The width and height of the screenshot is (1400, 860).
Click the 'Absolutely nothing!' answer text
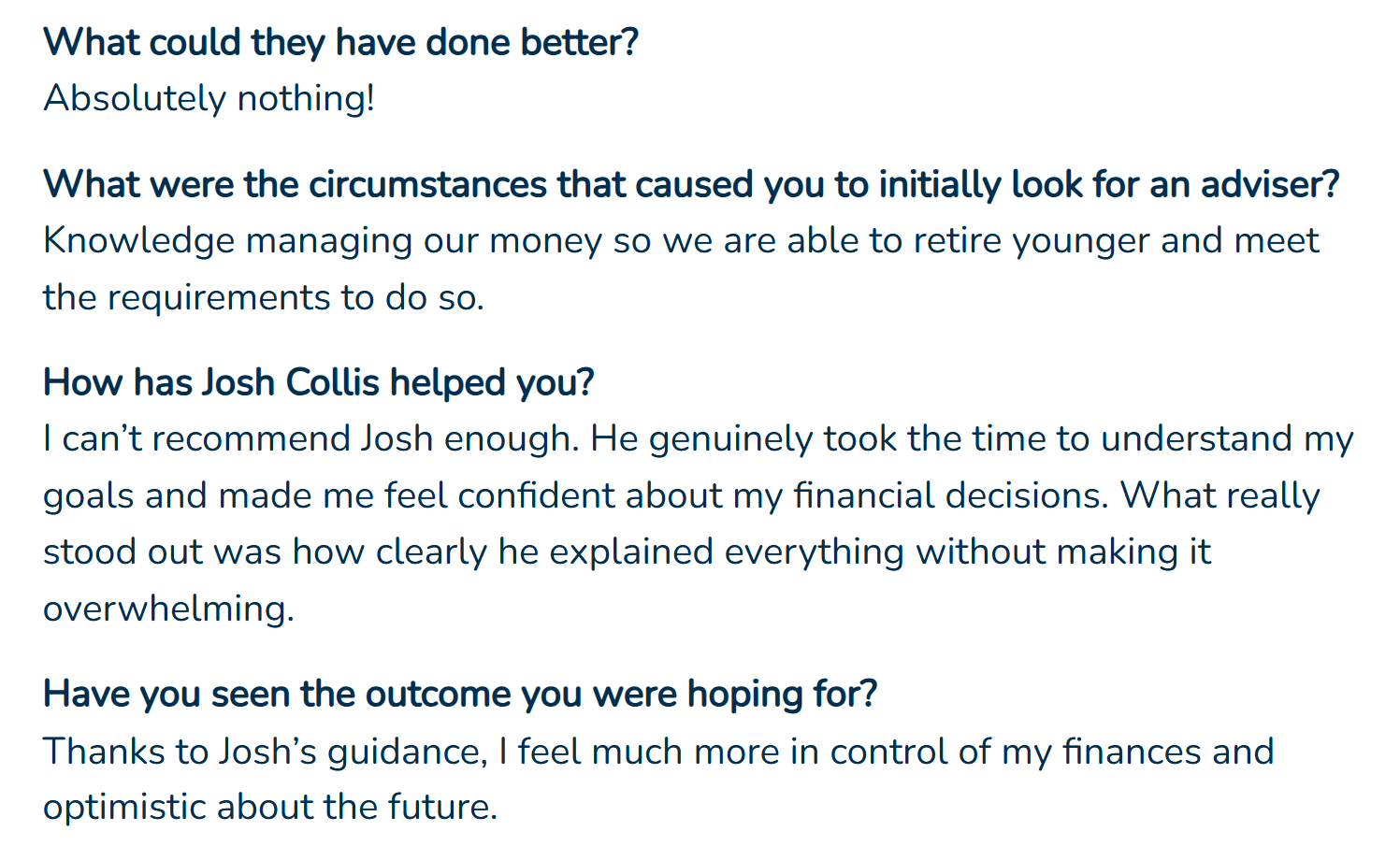(209, 98)
